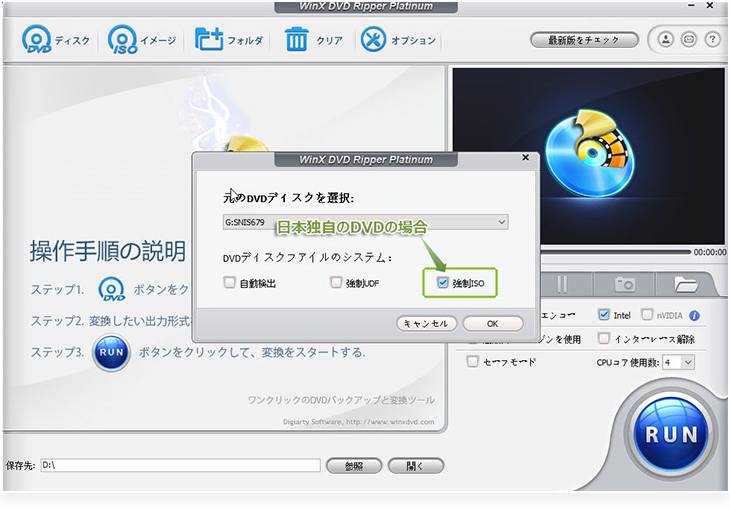Open the help question mark icon
This screenshot has width=730, height=510.
coord(712,40)
